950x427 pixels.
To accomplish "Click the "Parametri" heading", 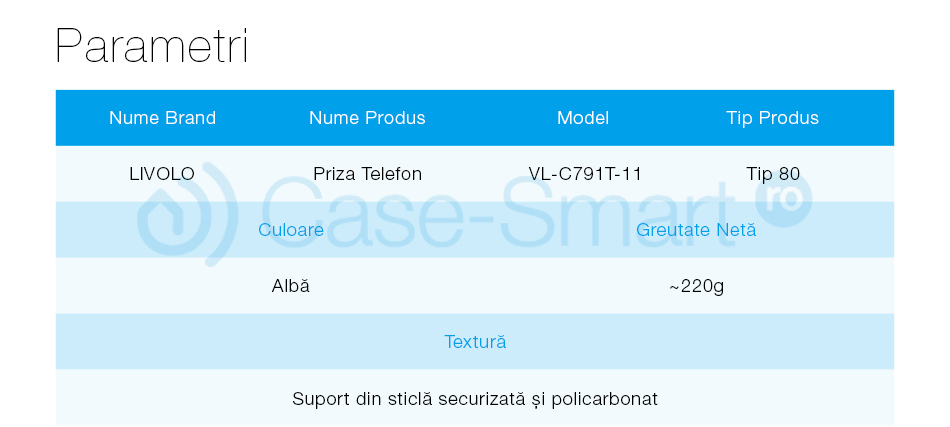I will click(x=152, y=47).
